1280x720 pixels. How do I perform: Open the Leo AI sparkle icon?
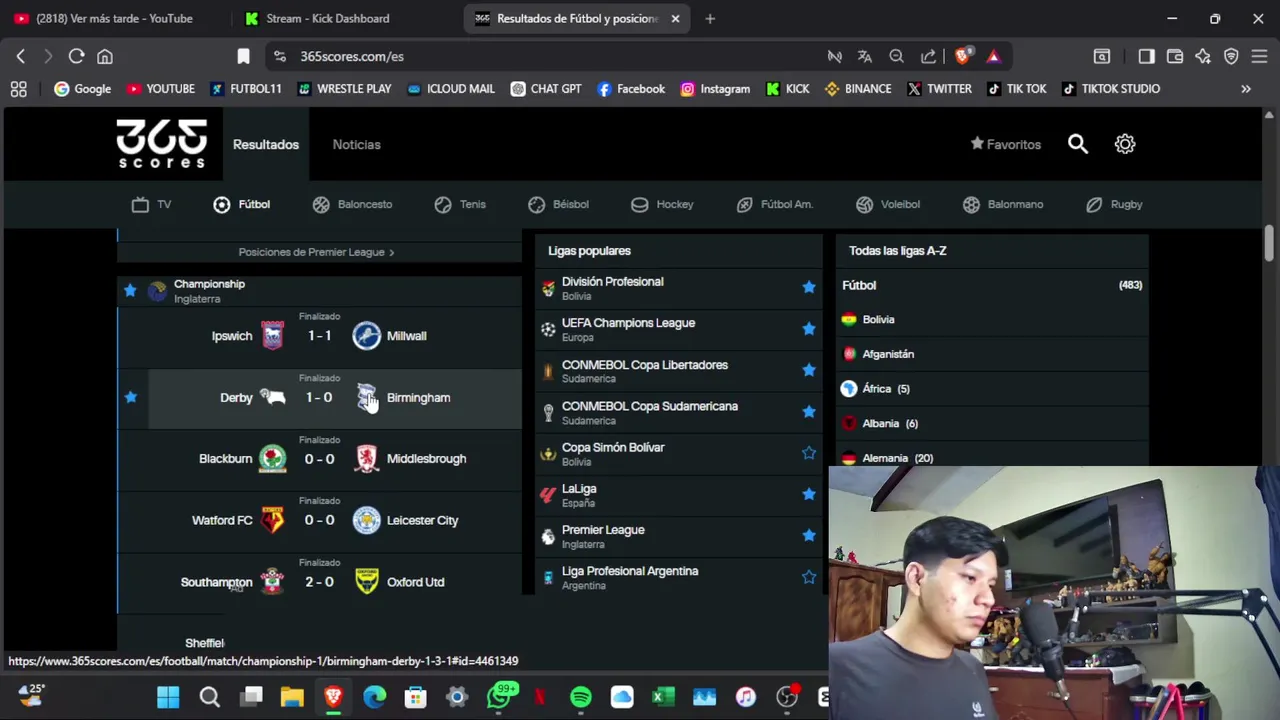point(1203,56)
